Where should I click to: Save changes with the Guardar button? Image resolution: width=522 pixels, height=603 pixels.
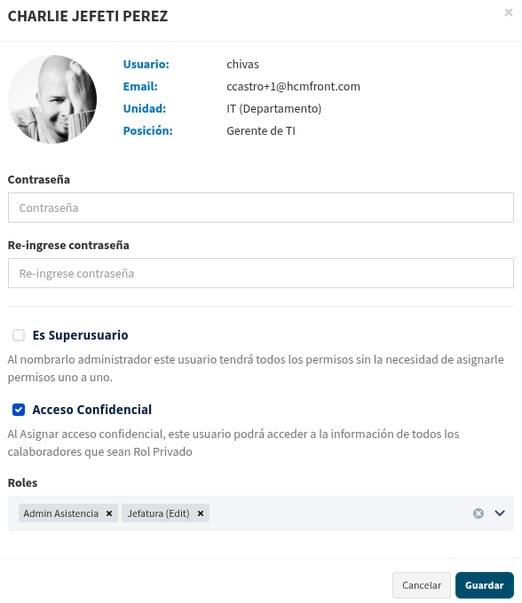[484, 585]
